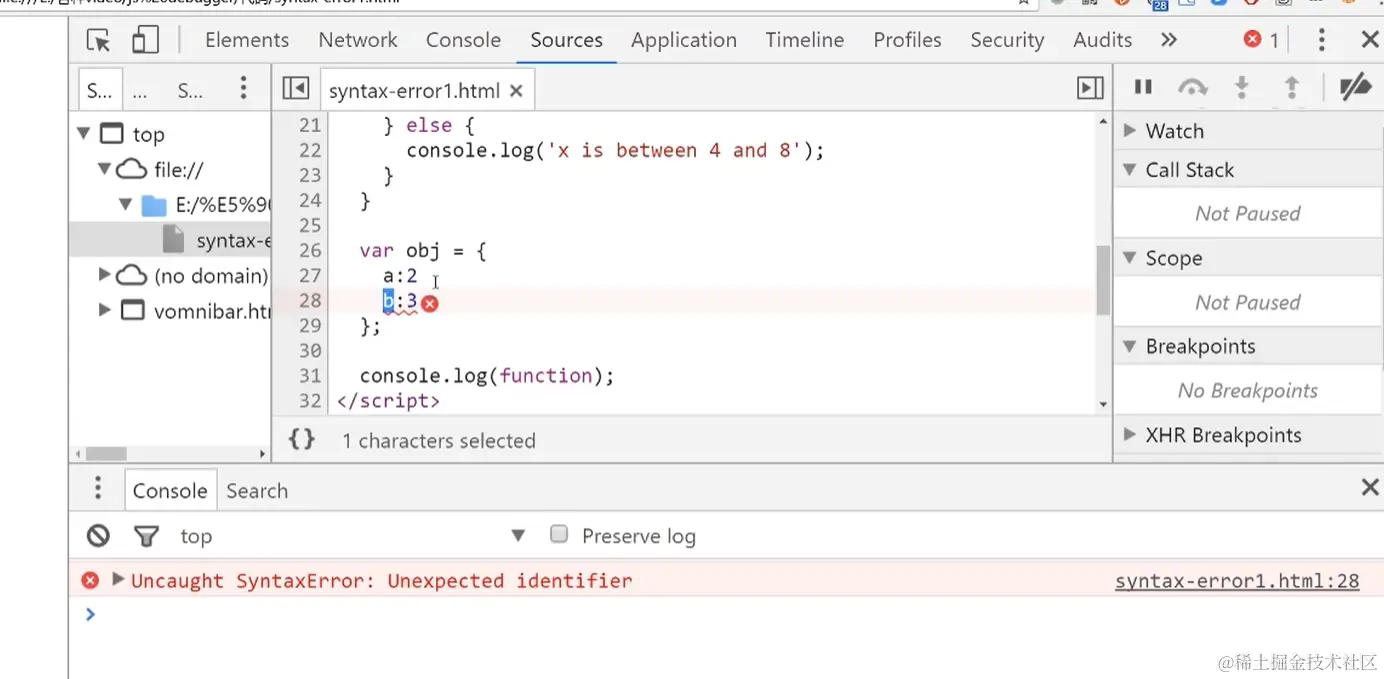Hide the debugger sidebar icon
1384x679 pixels.
pos(1090,89)
